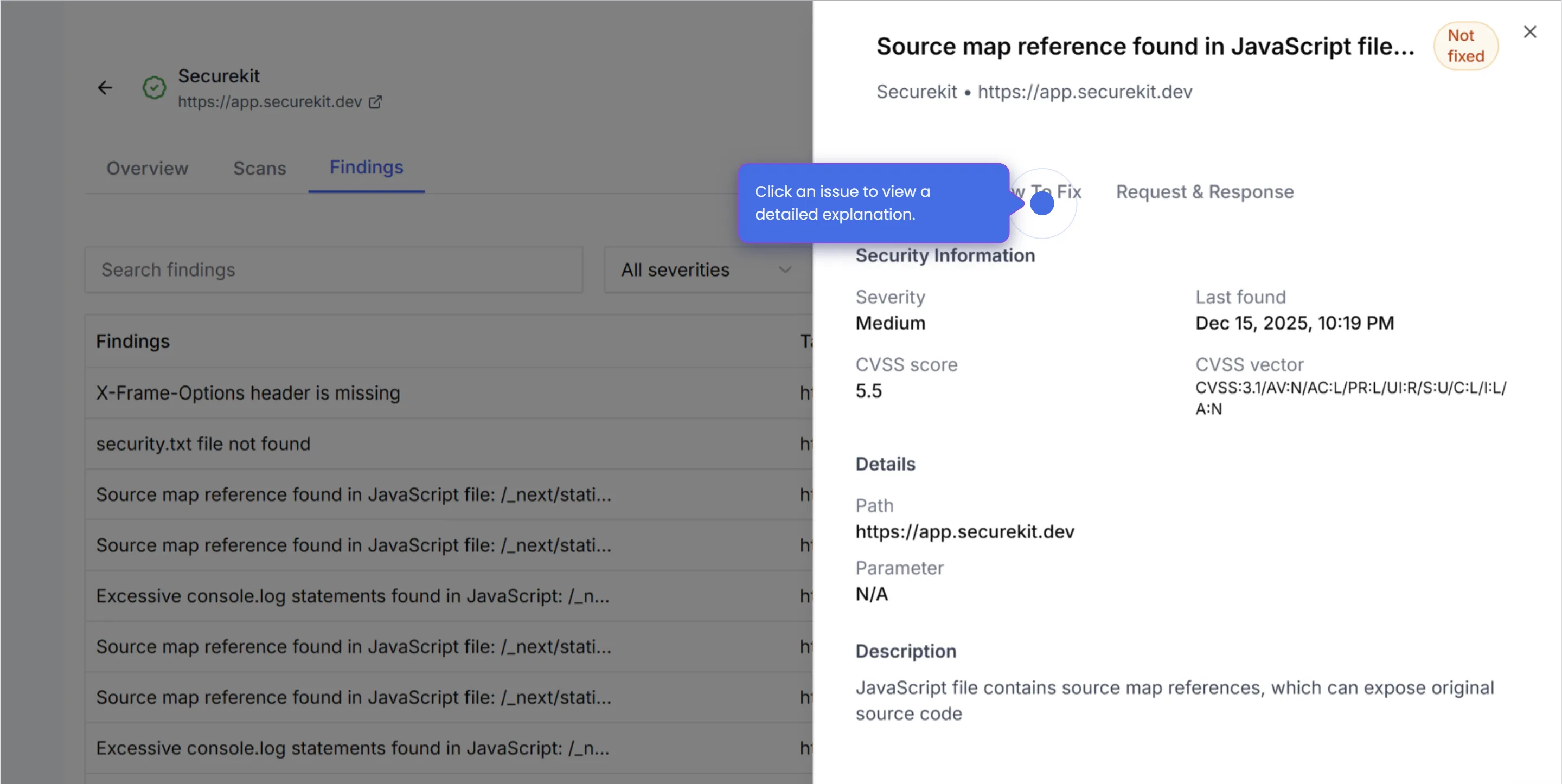Click the Not fixed status badge
1562x784 pixels.
[x=1465, y=46]
